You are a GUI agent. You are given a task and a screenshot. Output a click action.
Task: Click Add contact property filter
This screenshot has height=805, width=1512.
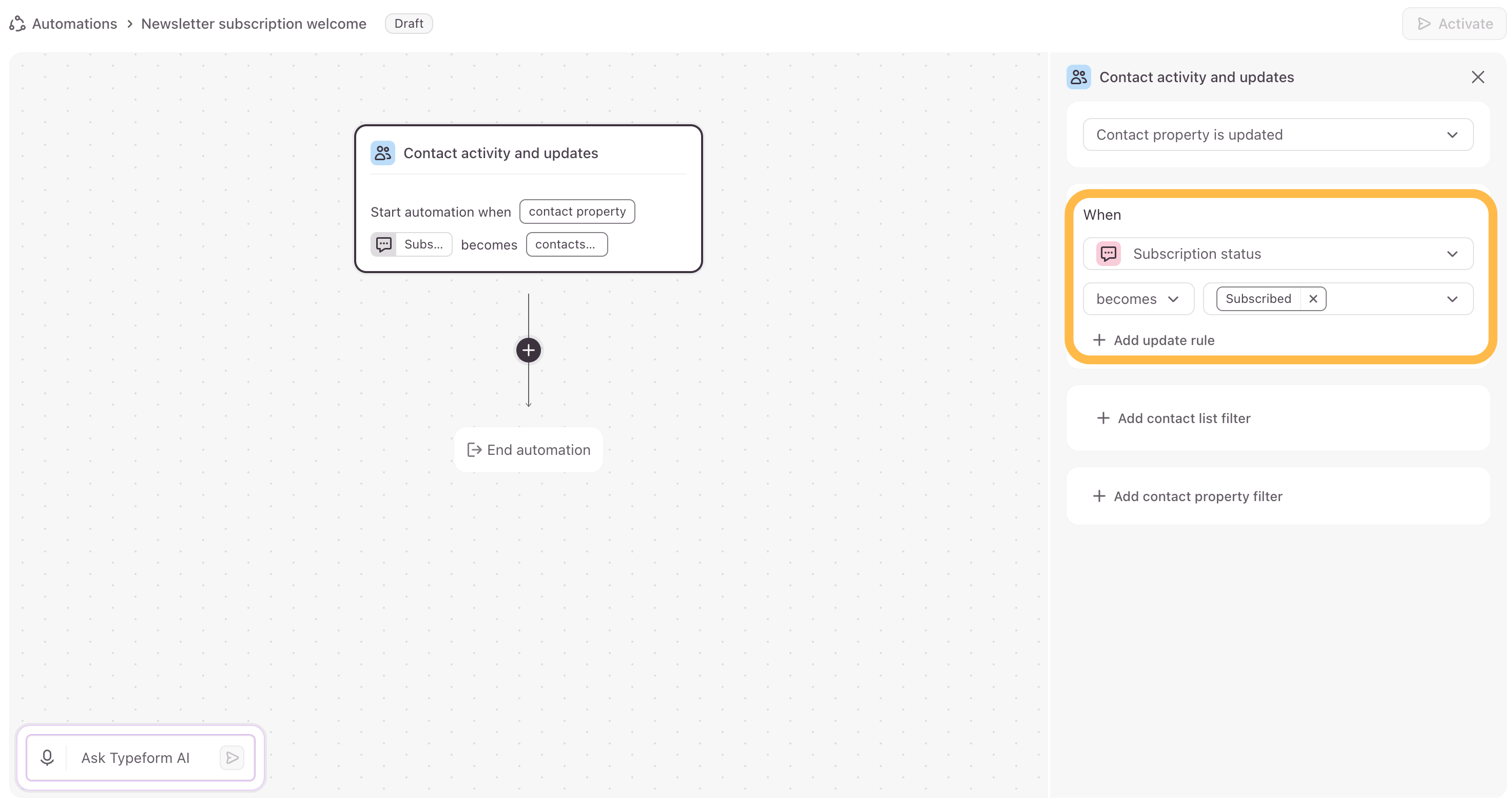click(1188, 496)
